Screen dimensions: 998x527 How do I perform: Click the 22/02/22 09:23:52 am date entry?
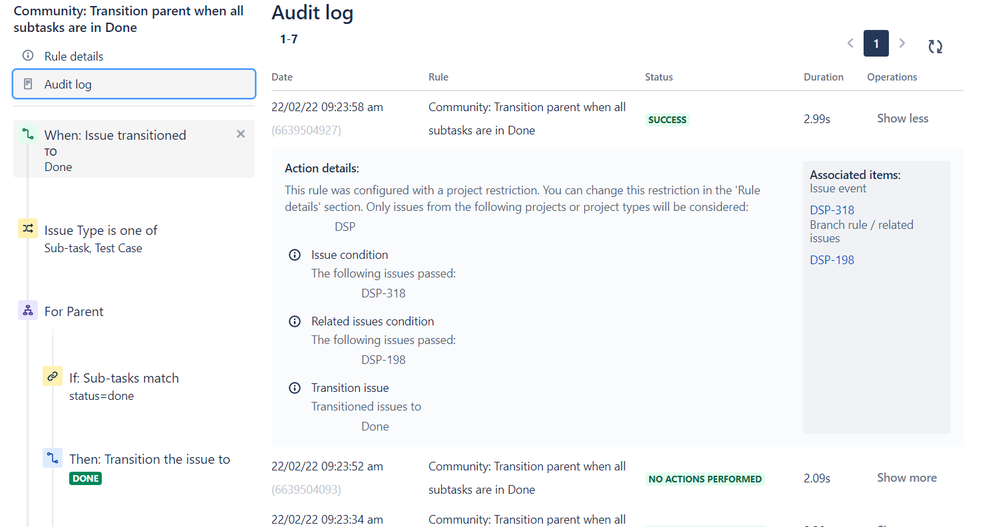(x=327, y=466)
